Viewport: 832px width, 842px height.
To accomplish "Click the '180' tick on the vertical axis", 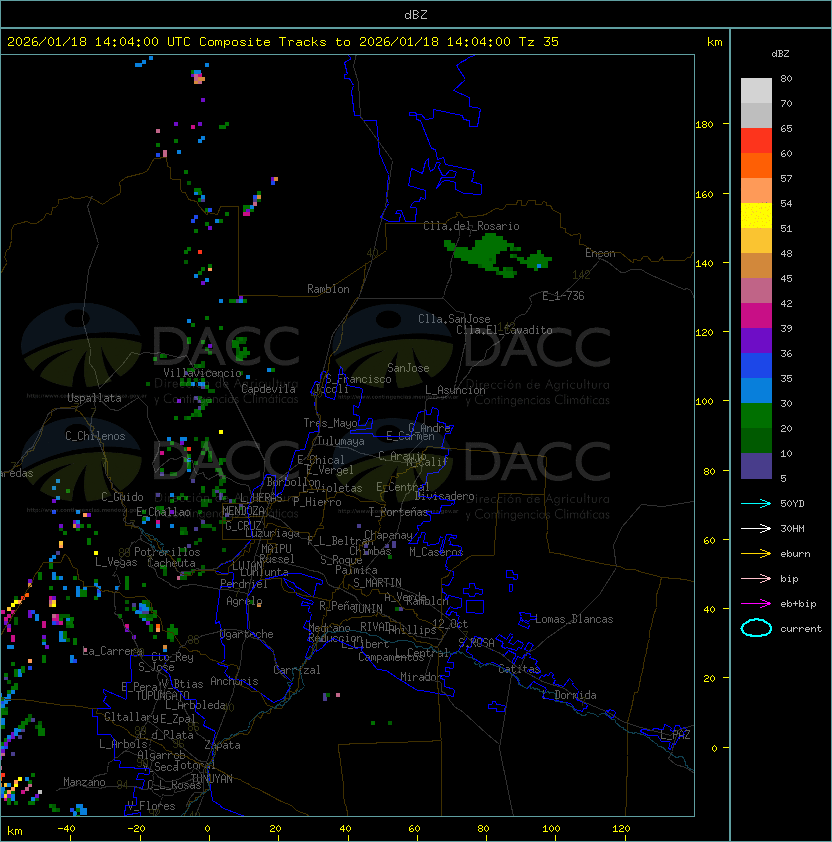I will (704, 125).
